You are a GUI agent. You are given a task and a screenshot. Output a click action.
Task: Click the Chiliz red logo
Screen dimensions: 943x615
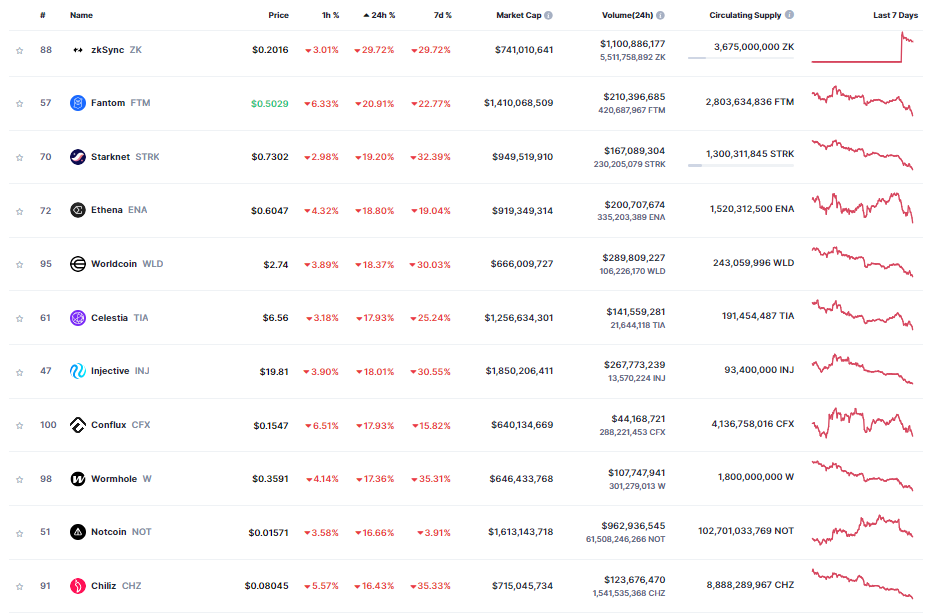pos(78,586)
